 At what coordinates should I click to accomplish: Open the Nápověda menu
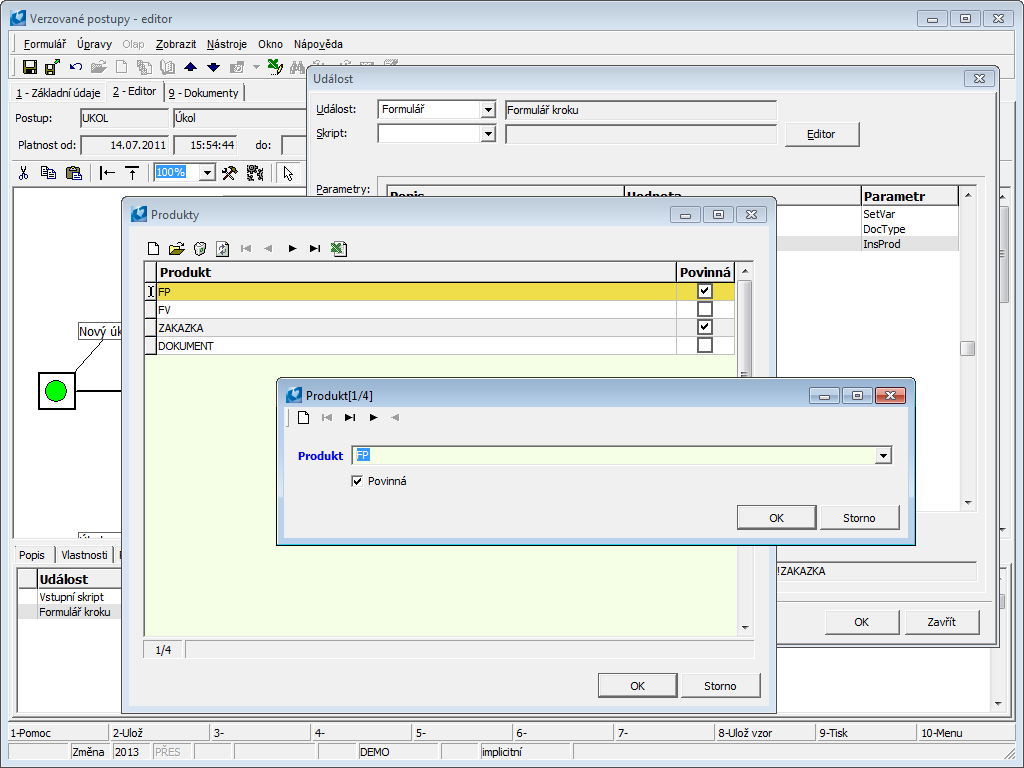318,44
